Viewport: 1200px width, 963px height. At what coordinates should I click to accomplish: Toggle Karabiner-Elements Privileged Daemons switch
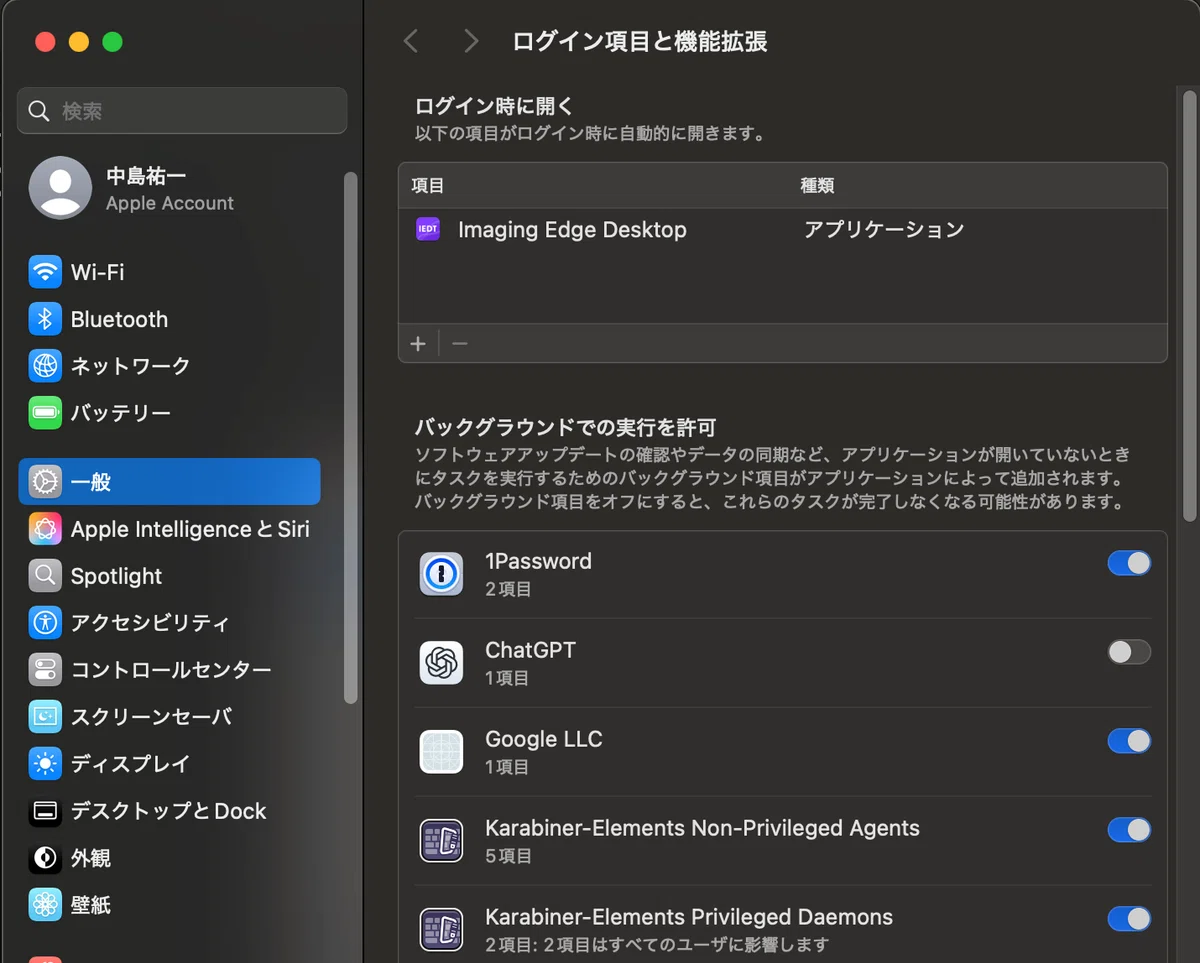(1129, 919)
